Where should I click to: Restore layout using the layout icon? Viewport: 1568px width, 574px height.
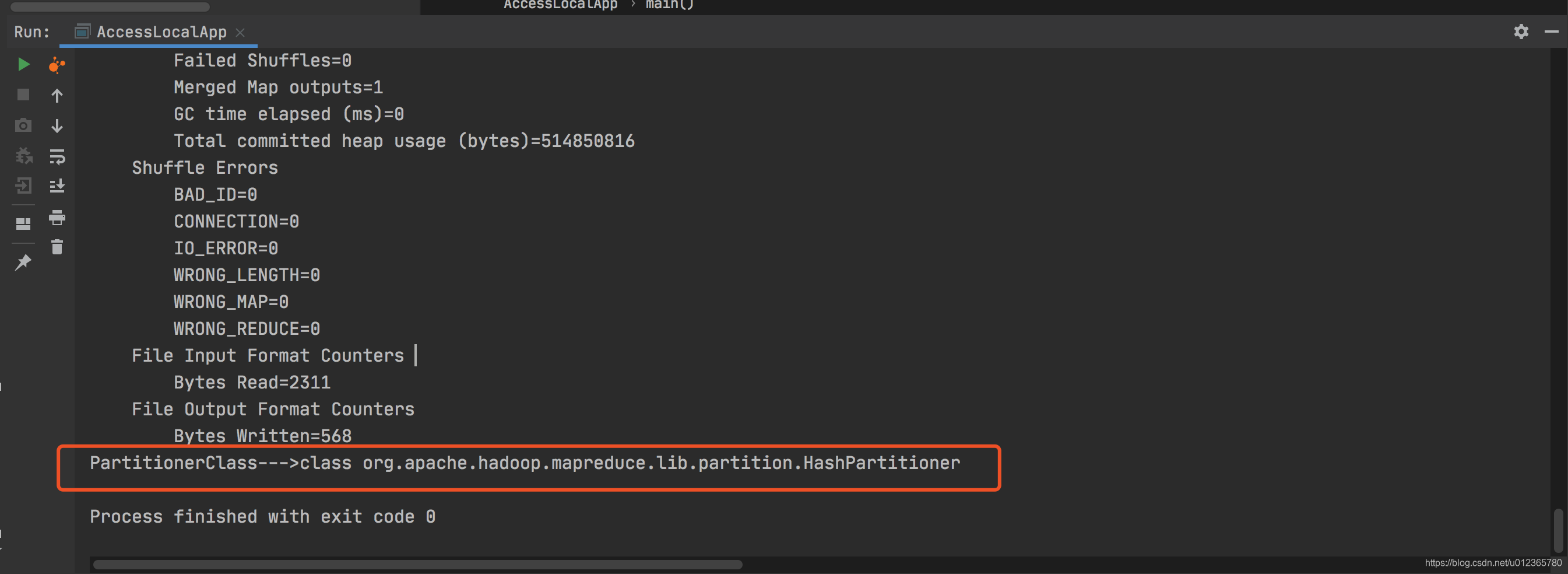coord(23,223)
